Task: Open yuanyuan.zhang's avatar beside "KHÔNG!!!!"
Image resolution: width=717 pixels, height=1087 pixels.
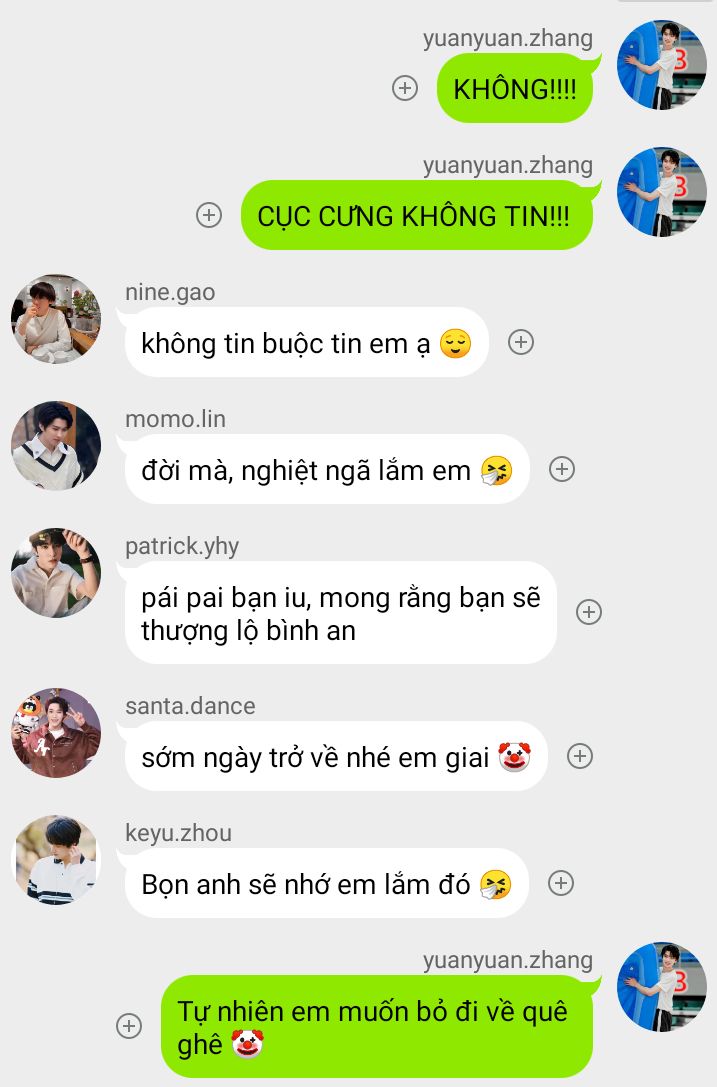Action: 662,65
